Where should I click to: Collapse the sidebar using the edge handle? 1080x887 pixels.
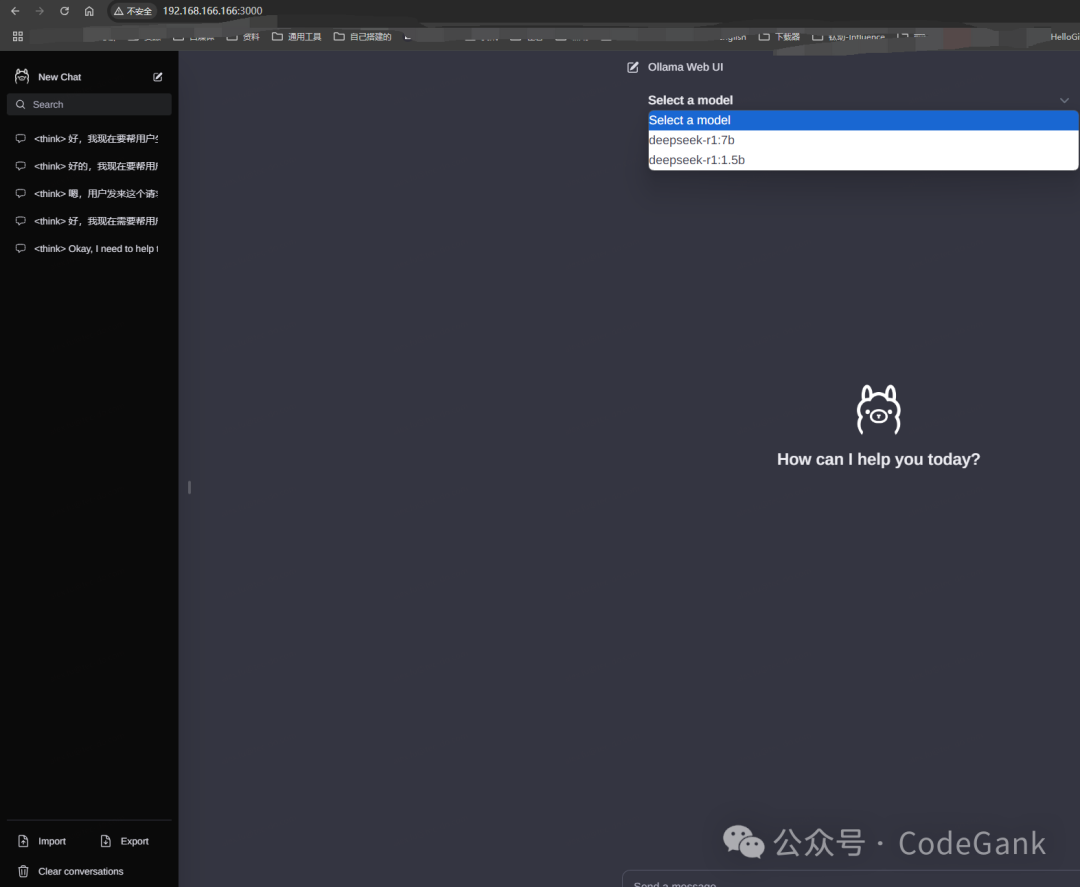coord(189,488)
